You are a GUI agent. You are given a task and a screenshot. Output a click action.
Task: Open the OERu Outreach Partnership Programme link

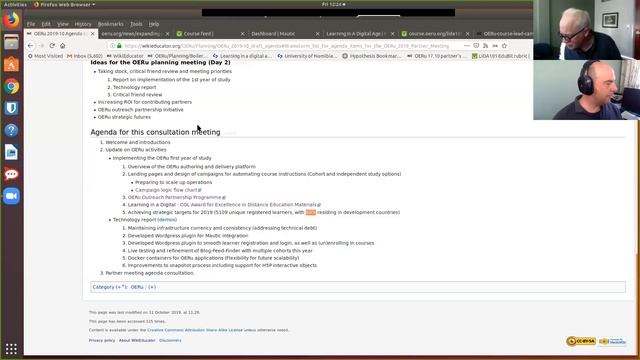coord(176,197)
